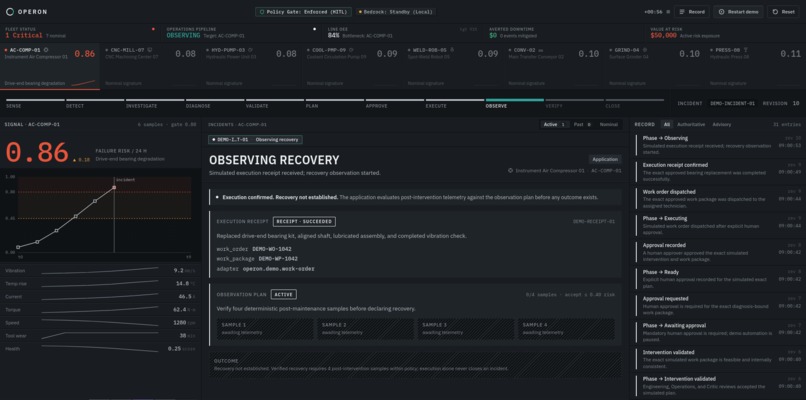806x400 pixels.
Task: Click the RECEIPT · SUCCEEDED badge
Action: 304,222
